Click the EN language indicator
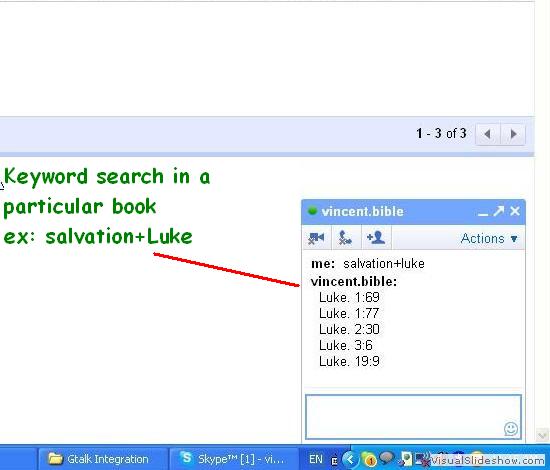The image size is (550, 470). tap(316, 459)
